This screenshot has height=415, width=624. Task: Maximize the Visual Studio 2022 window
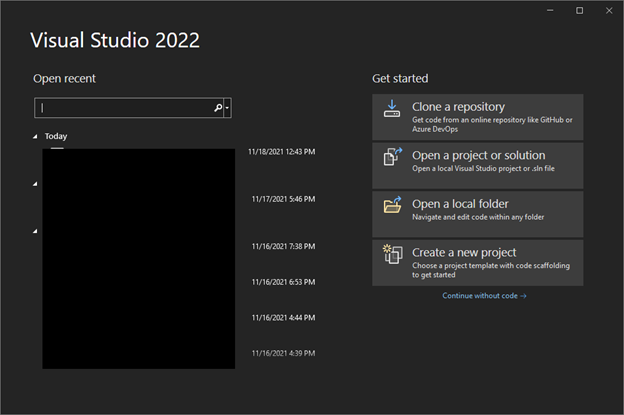click(x=579, y=11)
